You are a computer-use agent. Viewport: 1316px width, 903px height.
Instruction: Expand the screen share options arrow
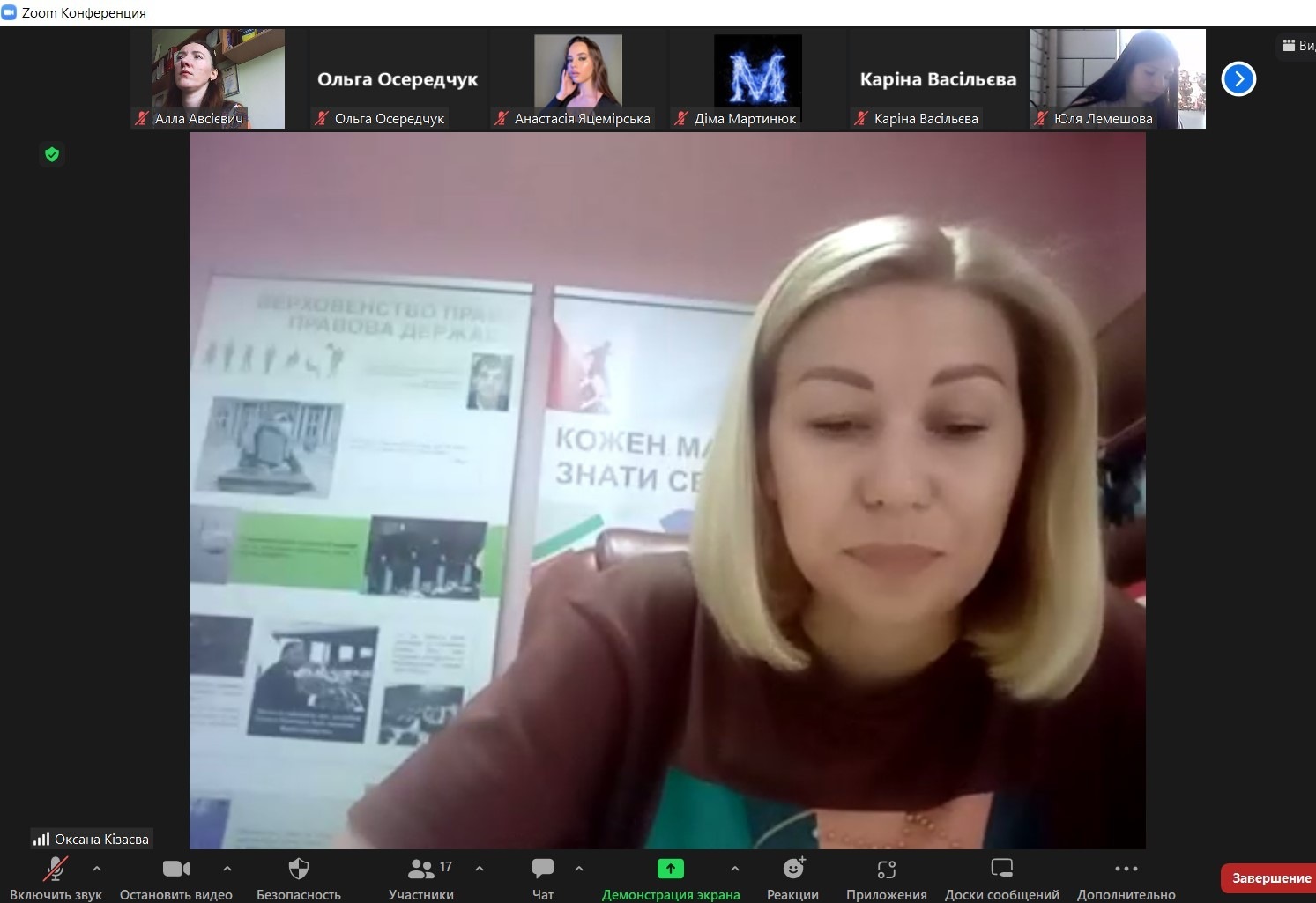pos(735,869)
